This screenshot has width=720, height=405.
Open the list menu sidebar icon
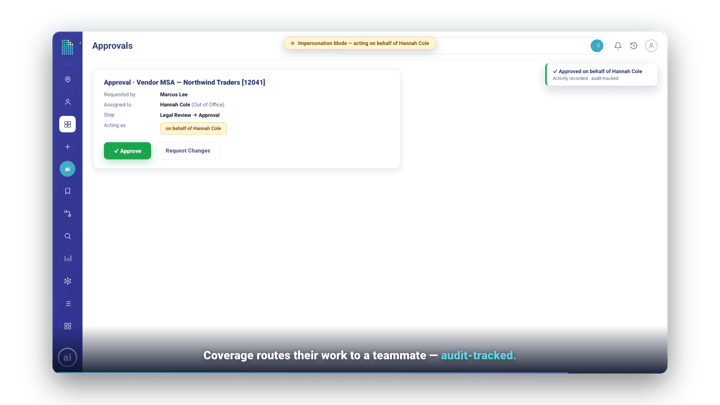pos(68,304)
